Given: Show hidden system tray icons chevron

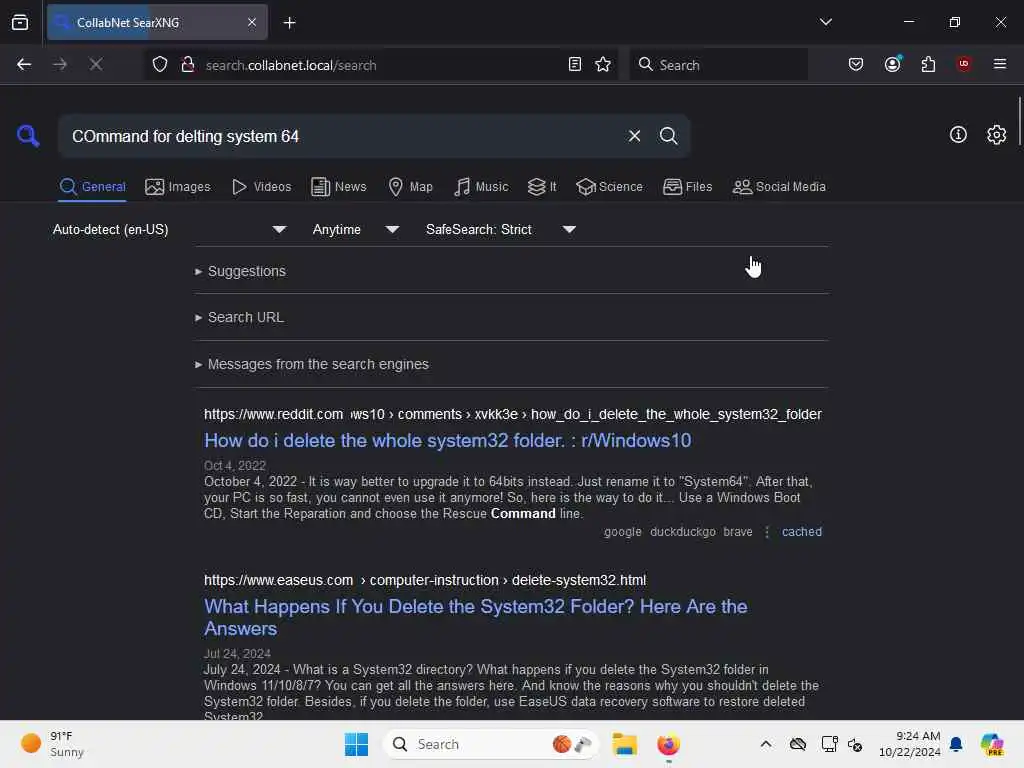Looking at the screenshot, I should click(766, 744).
